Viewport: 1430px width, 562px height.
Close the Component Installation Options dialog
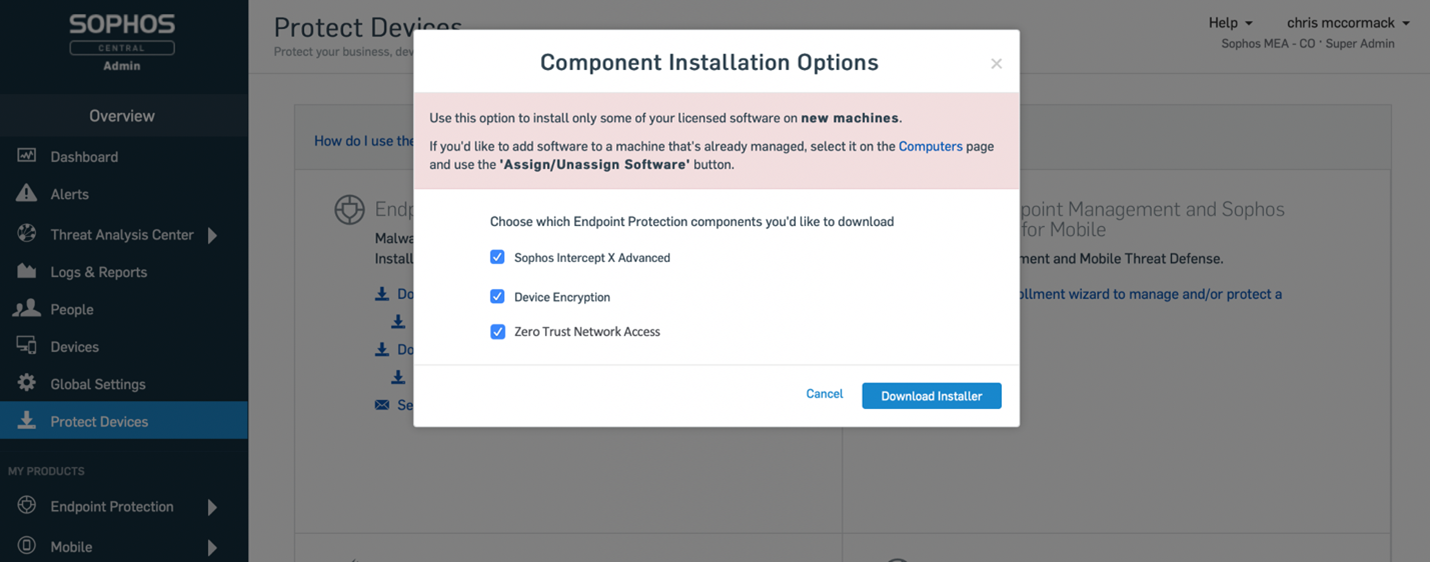[x=996, y=64]
